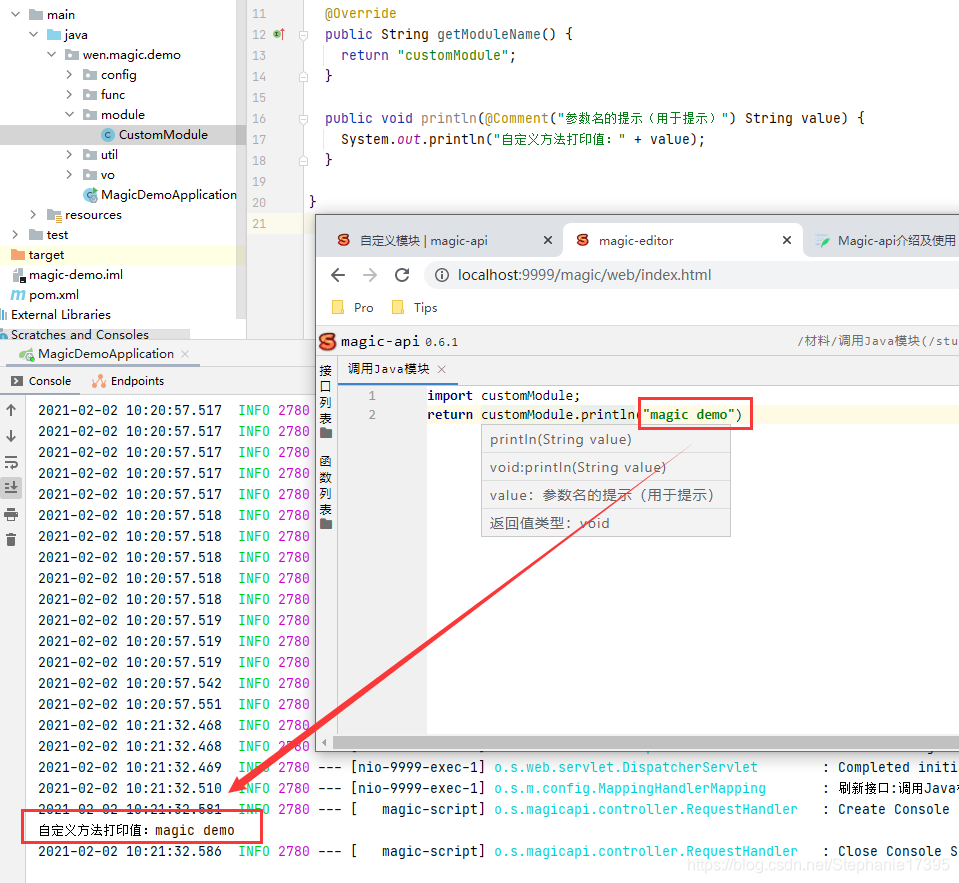Fold the println method at line 16
Screen dimensions: 959x883
coord(303,119)
